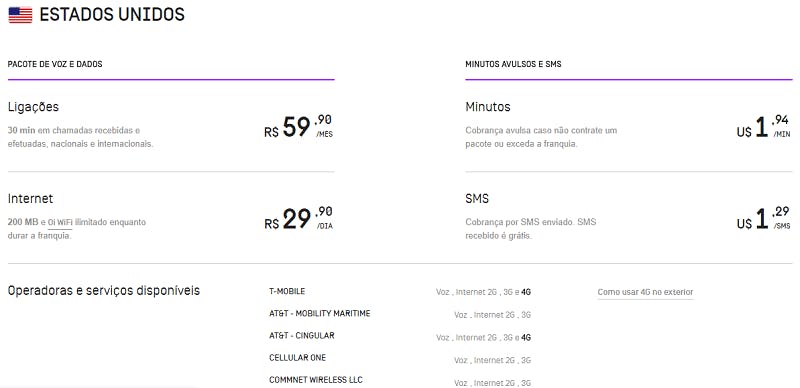800x388 pixels.
Task: Click the 'Operadoras e serviços disponíveis' heading
Action: tap(104, 290)
